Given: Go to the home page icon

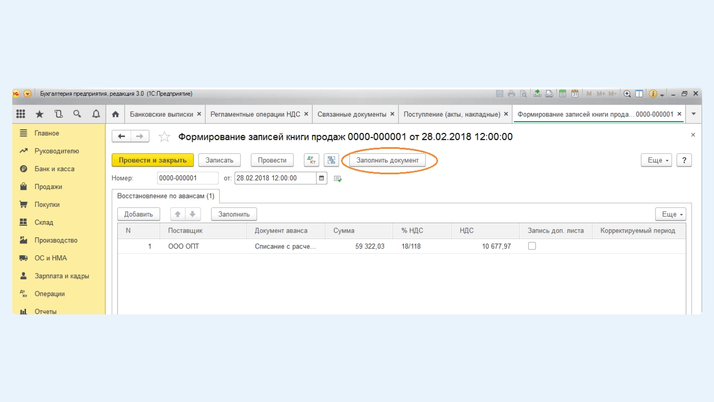Looking at the screenshot, I should click(x=115, y=114).
